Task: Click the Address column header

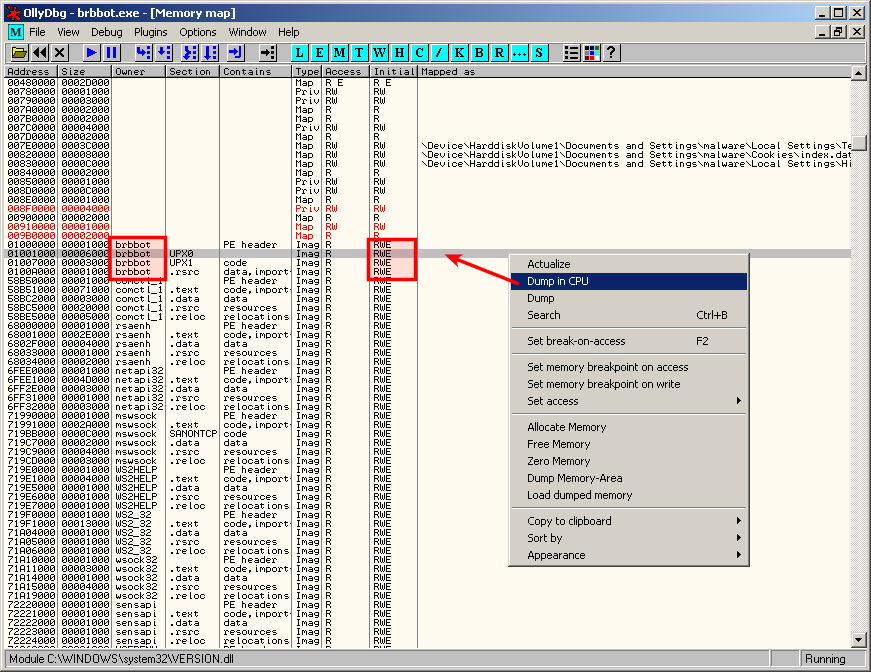Action: click(x=30, y=72)
